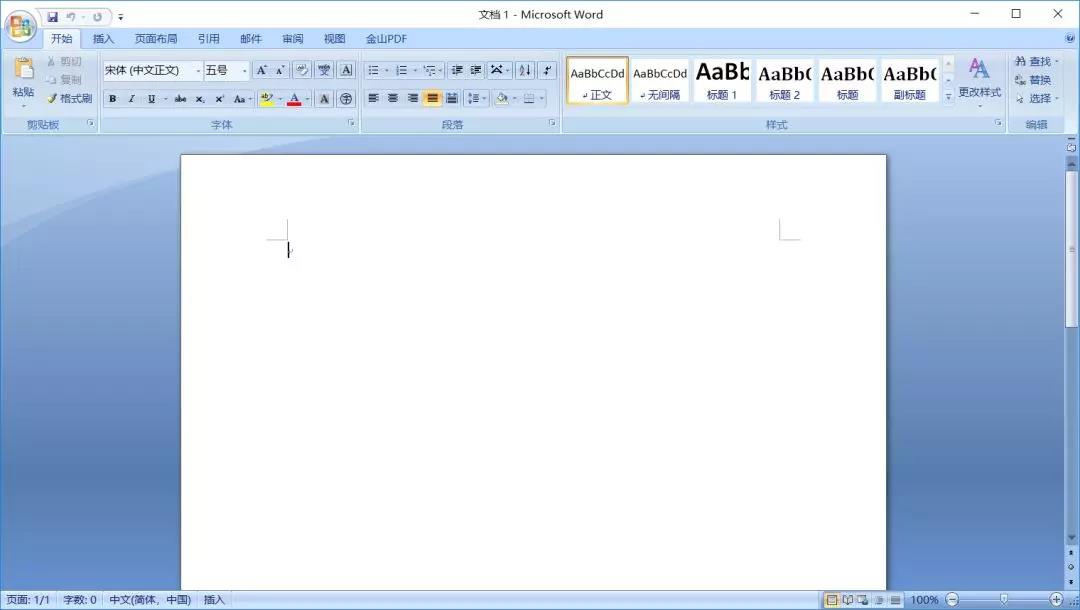Toggle bold formatting
Image resolution: width=1080 pixels, height=610 pixels.
[x=113, y=97]
